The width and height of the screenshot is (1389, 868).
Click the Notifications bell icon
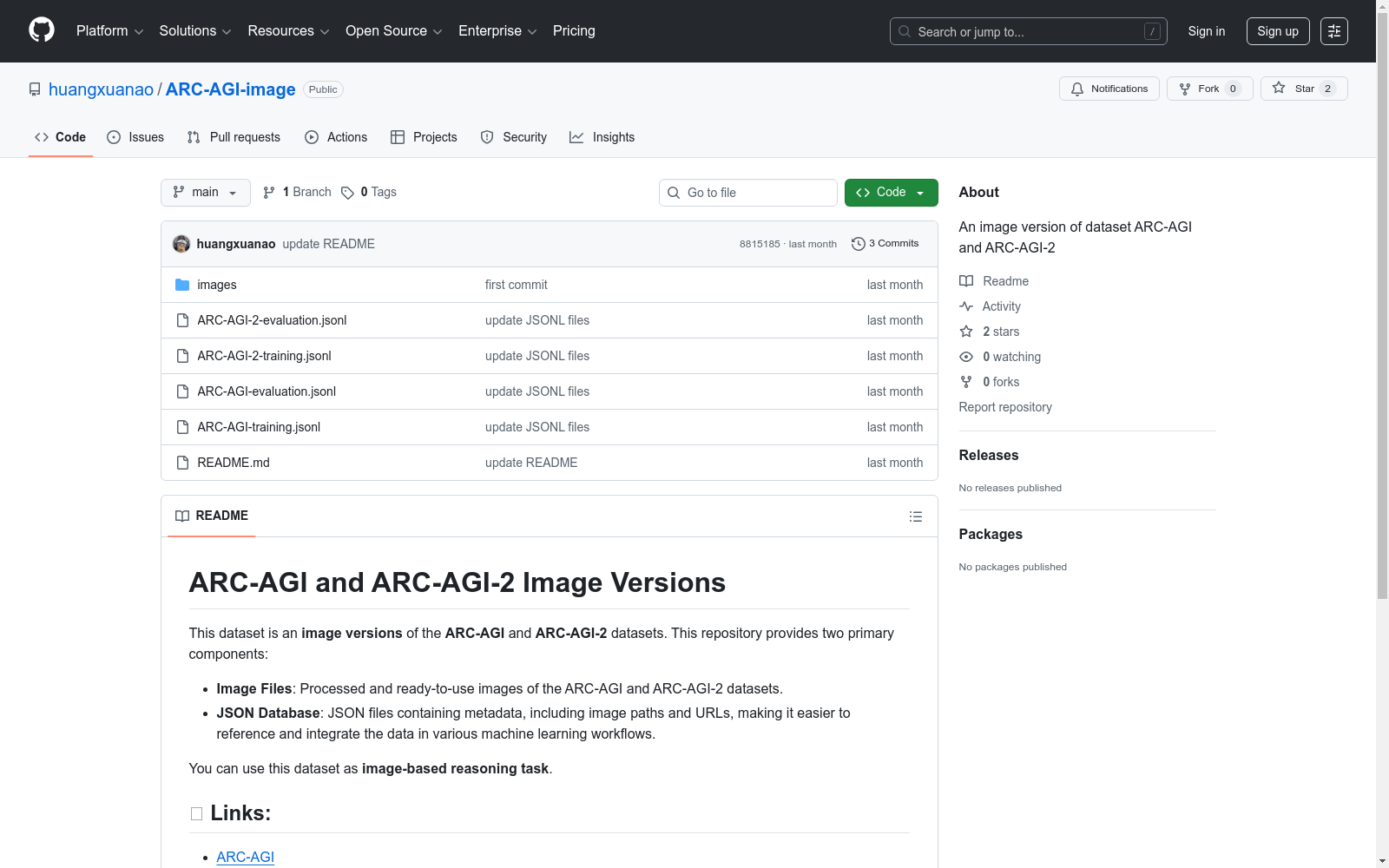1077,89
